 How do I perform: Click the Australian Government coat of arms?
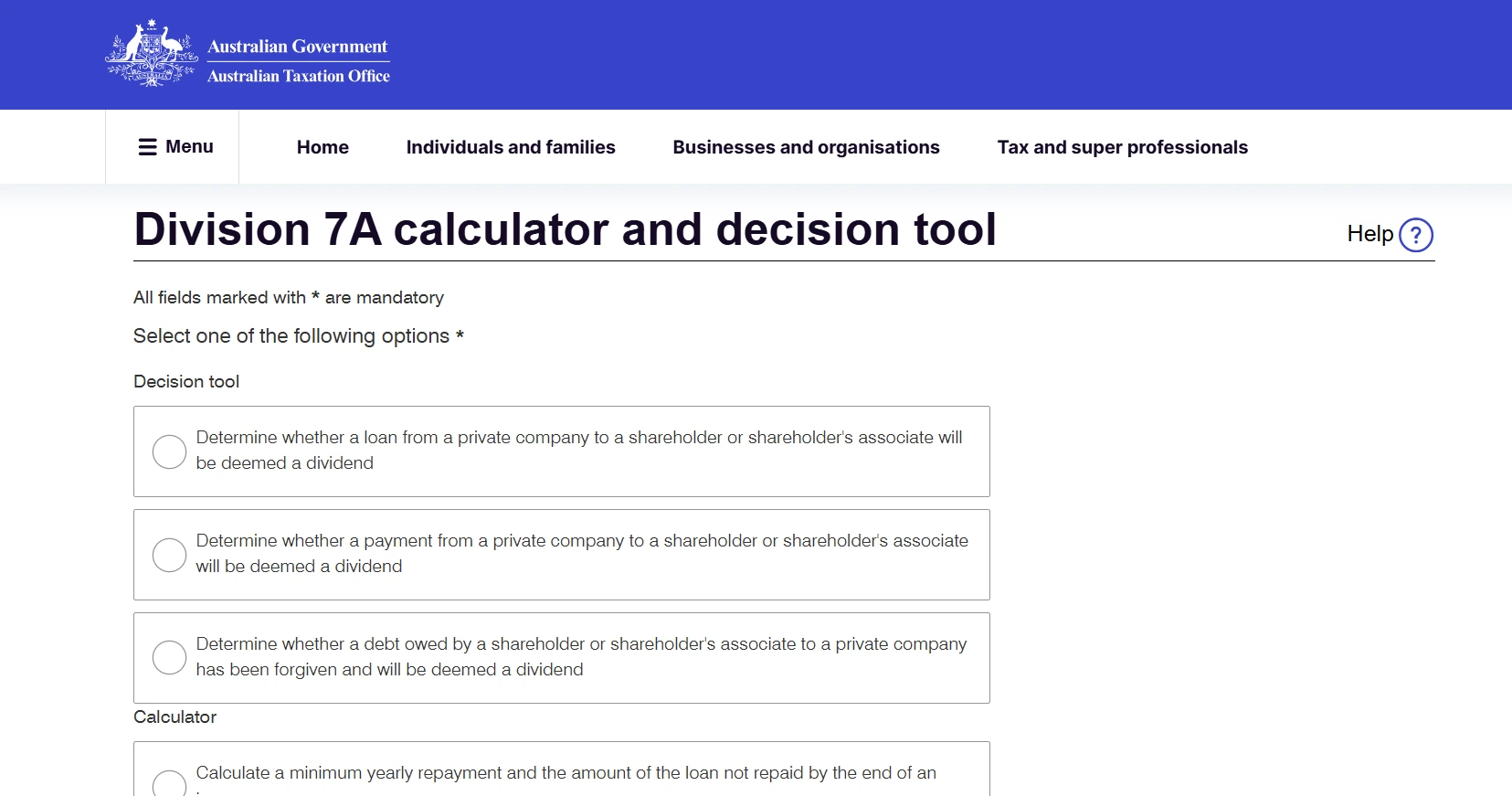152,54
